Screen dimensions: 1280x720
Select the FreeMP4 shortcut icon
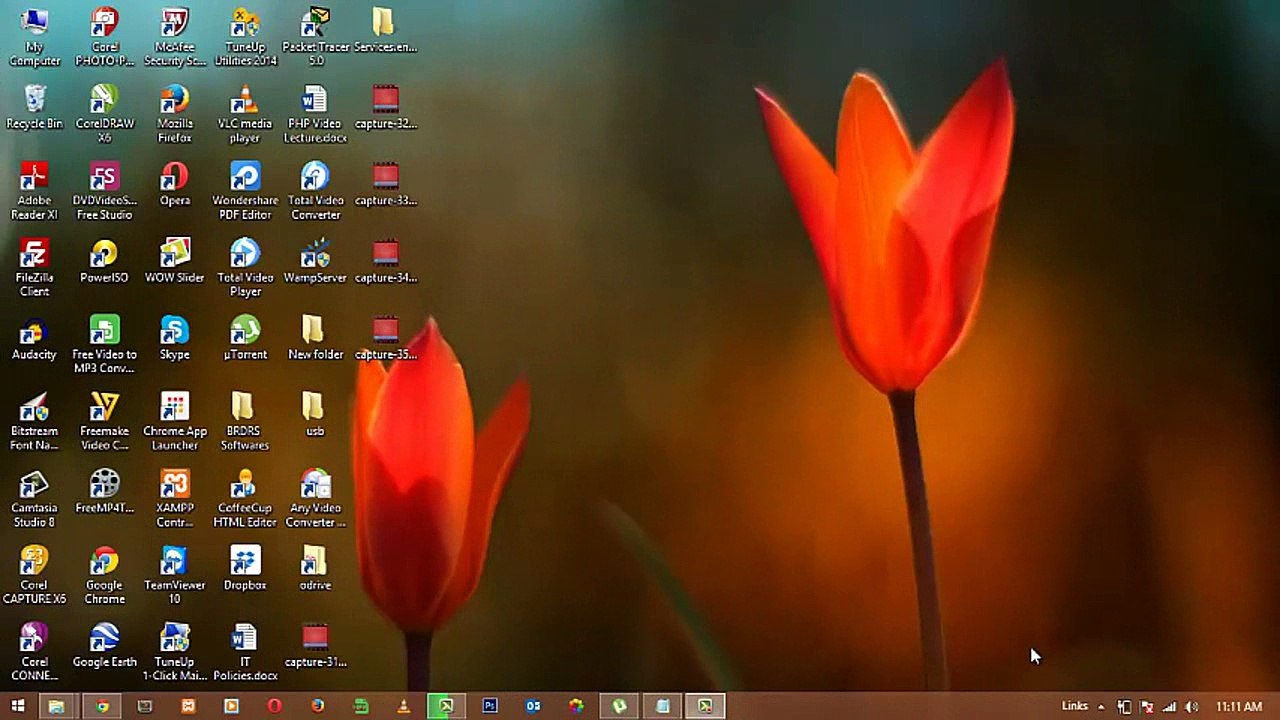[104, 492]
